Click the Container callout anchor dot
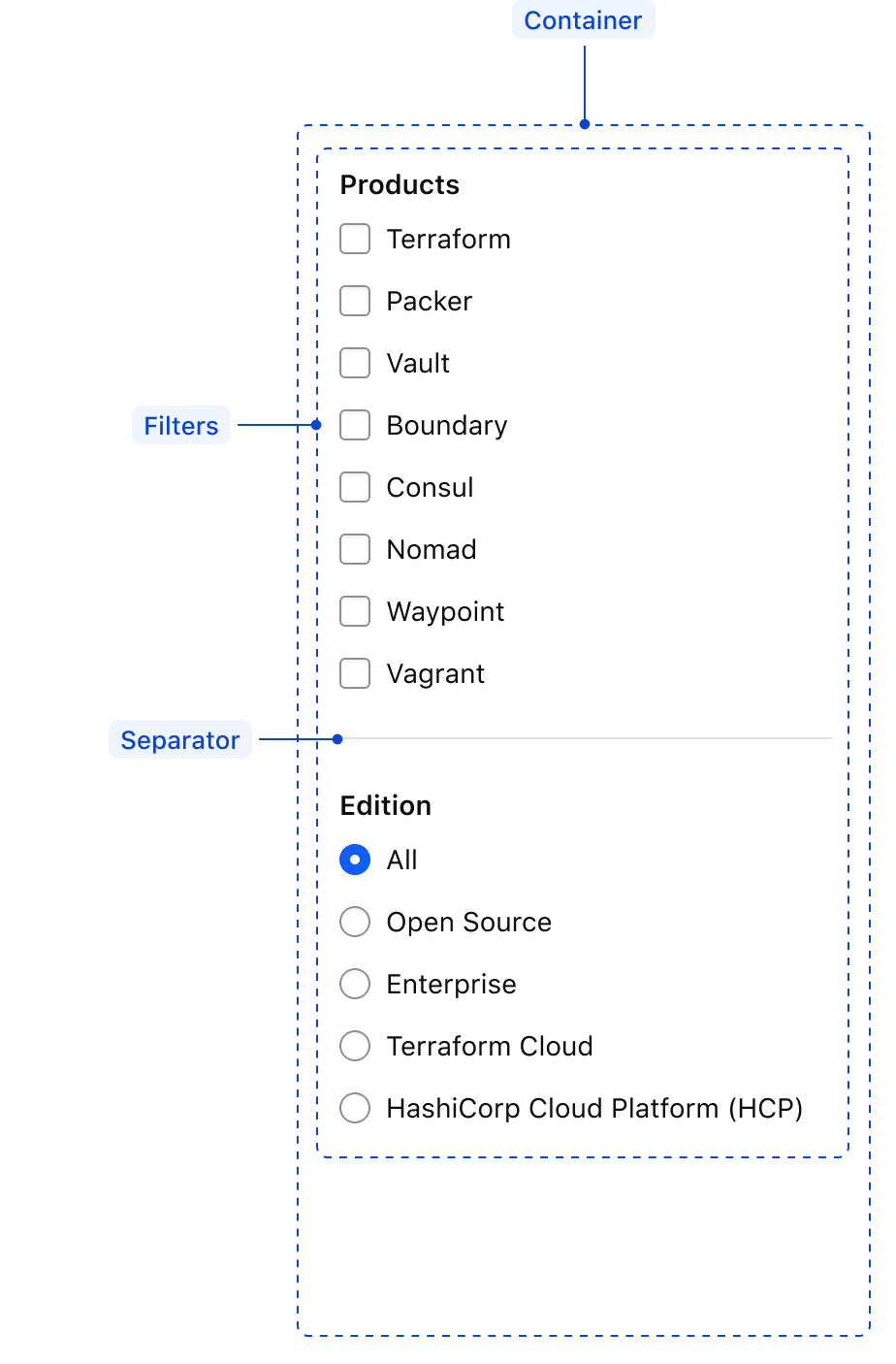The width and height of the screenshot is (896, 1364). point(584,124)
